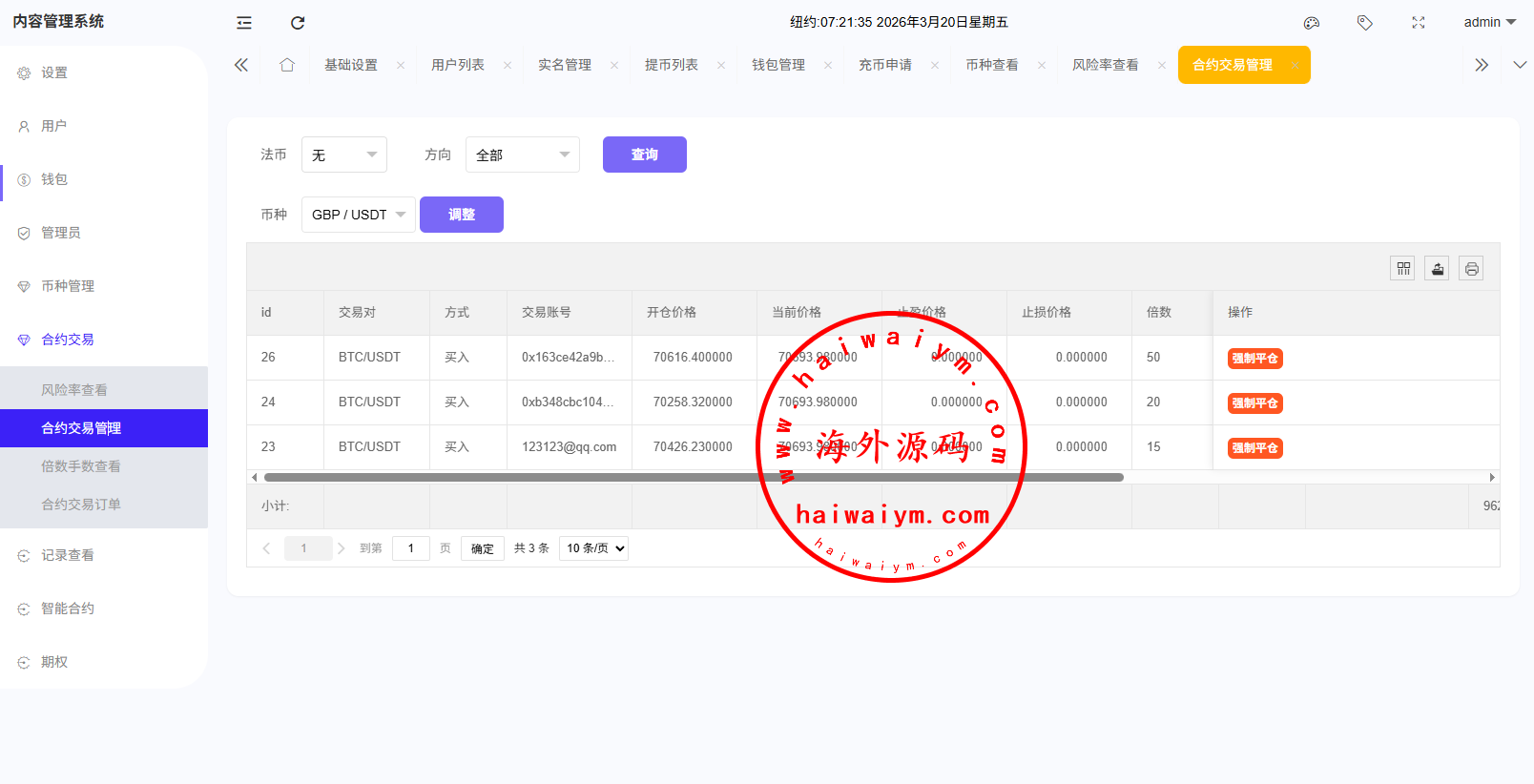Click the refresh page icon
Image resolution: width=1534 pixels, height=784 pixels.
(x=298, y=23)
